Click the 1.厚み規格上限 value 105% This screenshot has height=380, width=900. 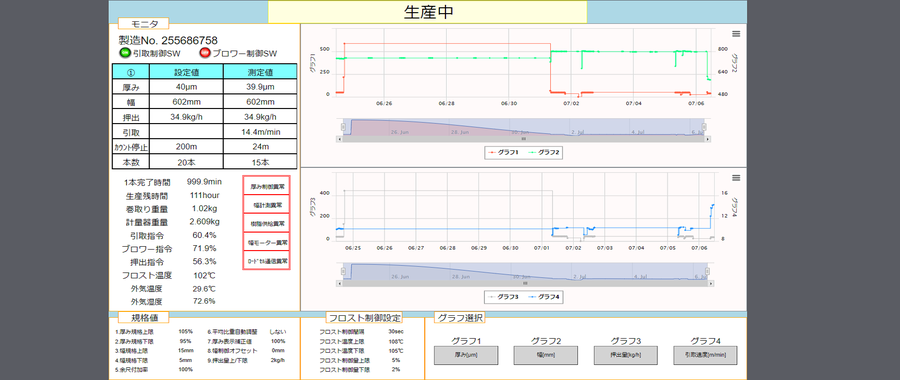click(x=185, y=331)
